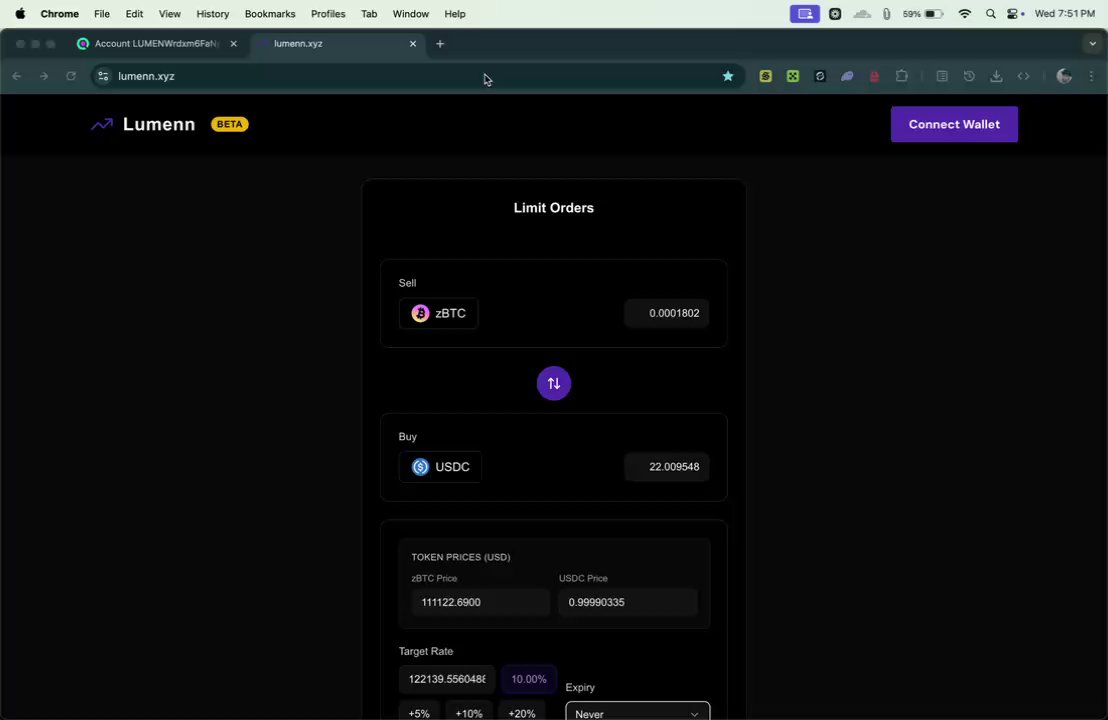1108x720 pixels.
Task: Open the purple wing-shaped extension icon
Action: [x=847, y=76]
